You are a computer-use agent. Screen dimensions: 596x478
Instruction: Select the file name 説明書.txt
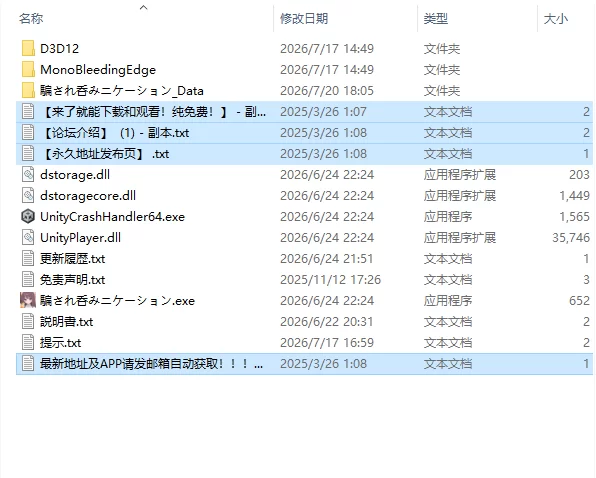(x=67, y=322)
